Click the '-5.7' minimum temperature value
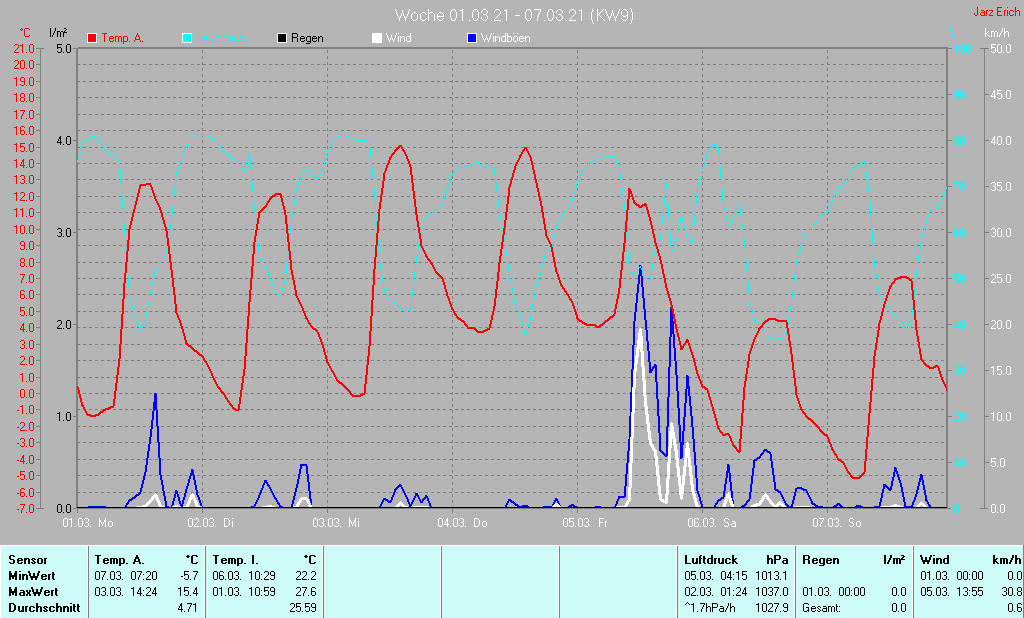This screenshot has height=618, width=1024. [189, 576]
